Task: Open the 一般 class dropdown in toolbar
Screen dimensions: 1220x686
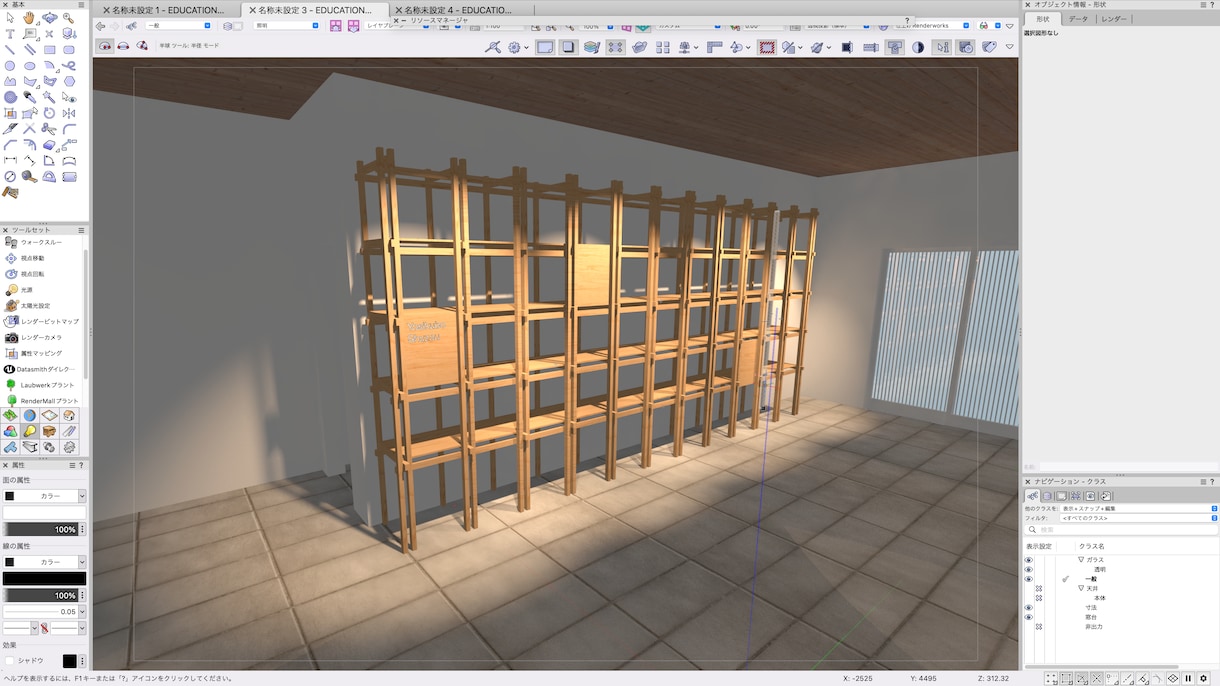Action: point(180,25)
